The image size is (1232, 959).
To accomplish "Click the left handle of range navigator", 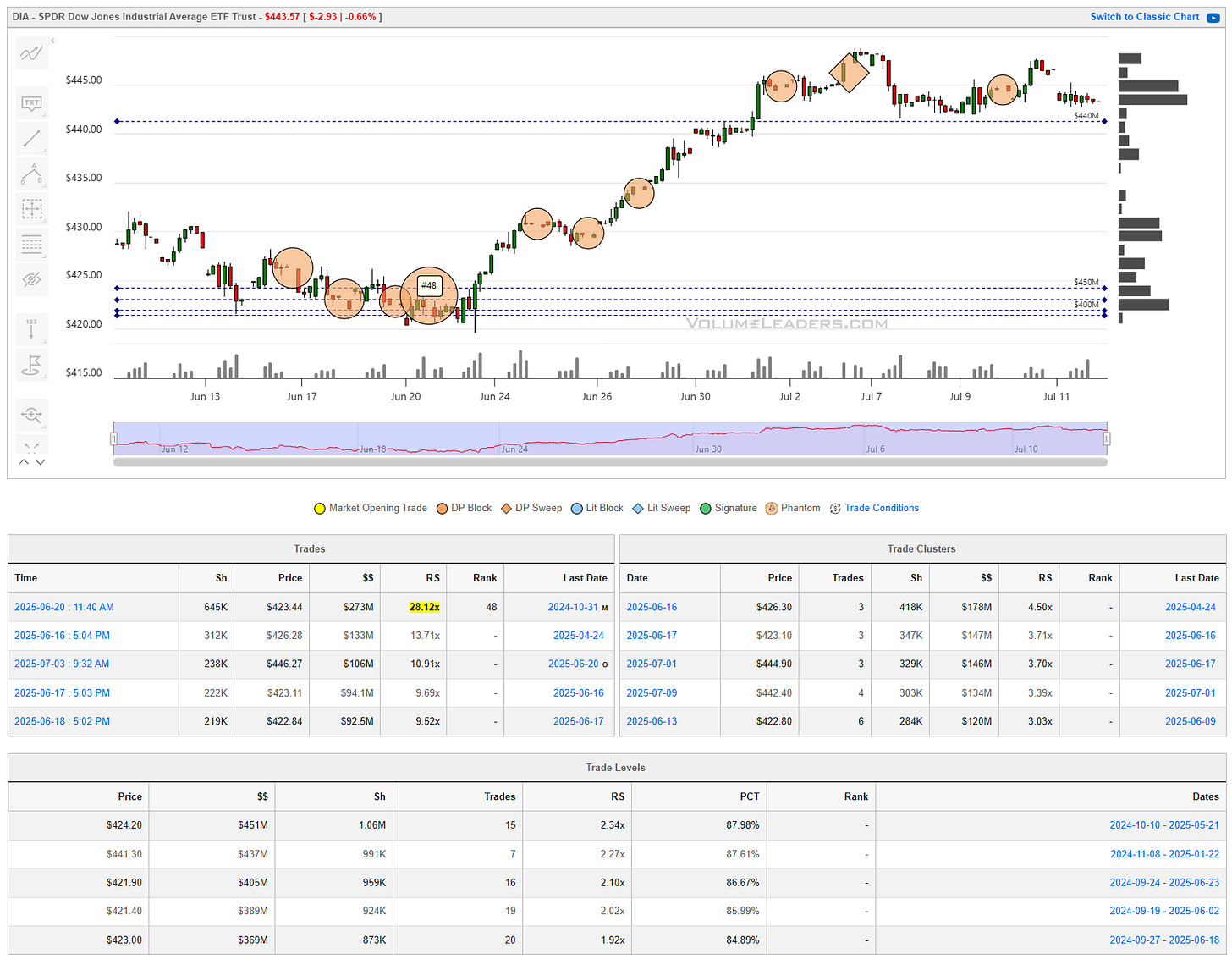I will (x=113, y=438).
